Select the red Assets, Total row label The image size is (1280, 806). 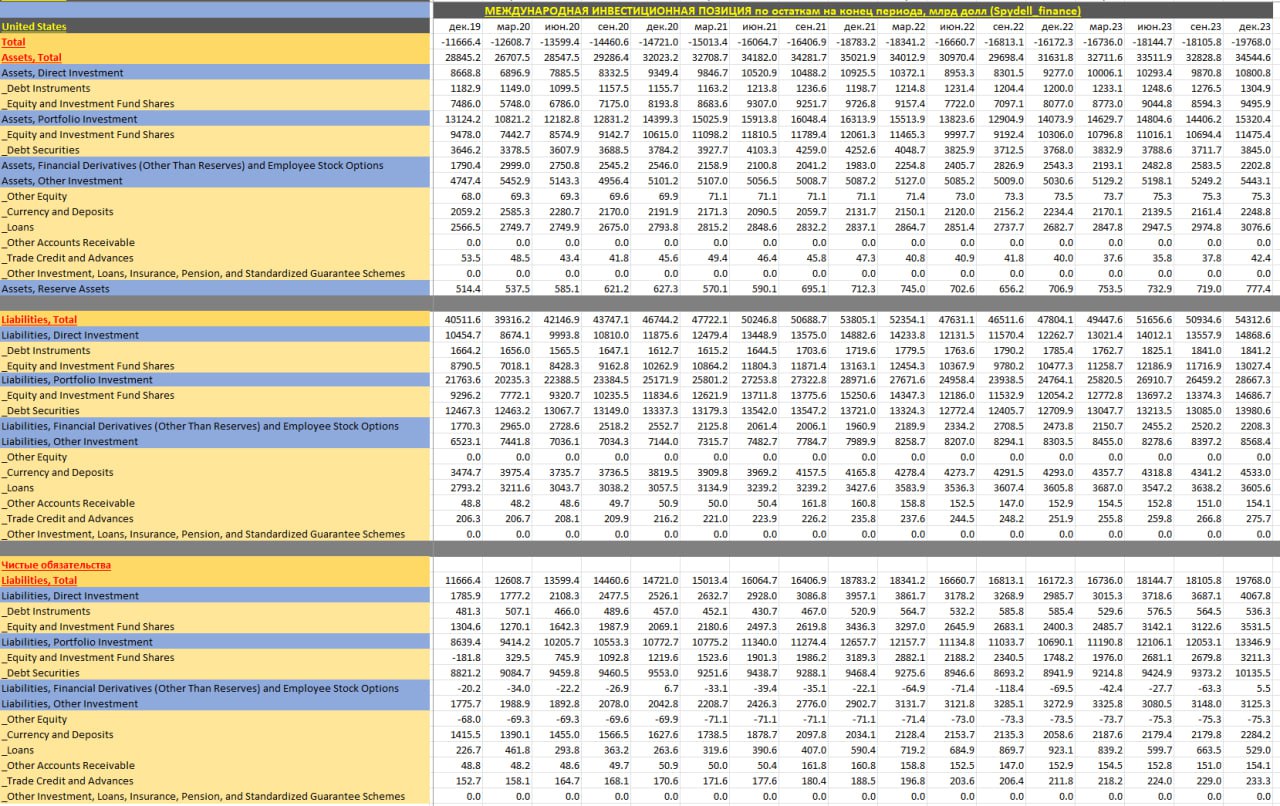tap(31, 57)
